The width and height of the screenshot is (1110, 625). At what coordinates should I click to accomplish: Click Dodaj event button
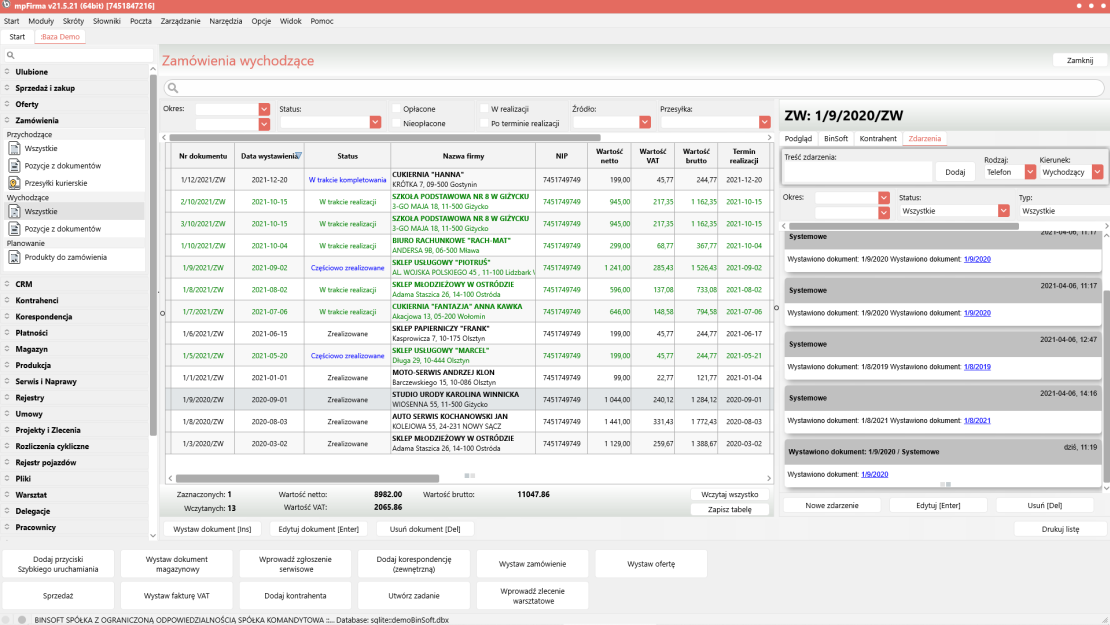tap(954, 172)
